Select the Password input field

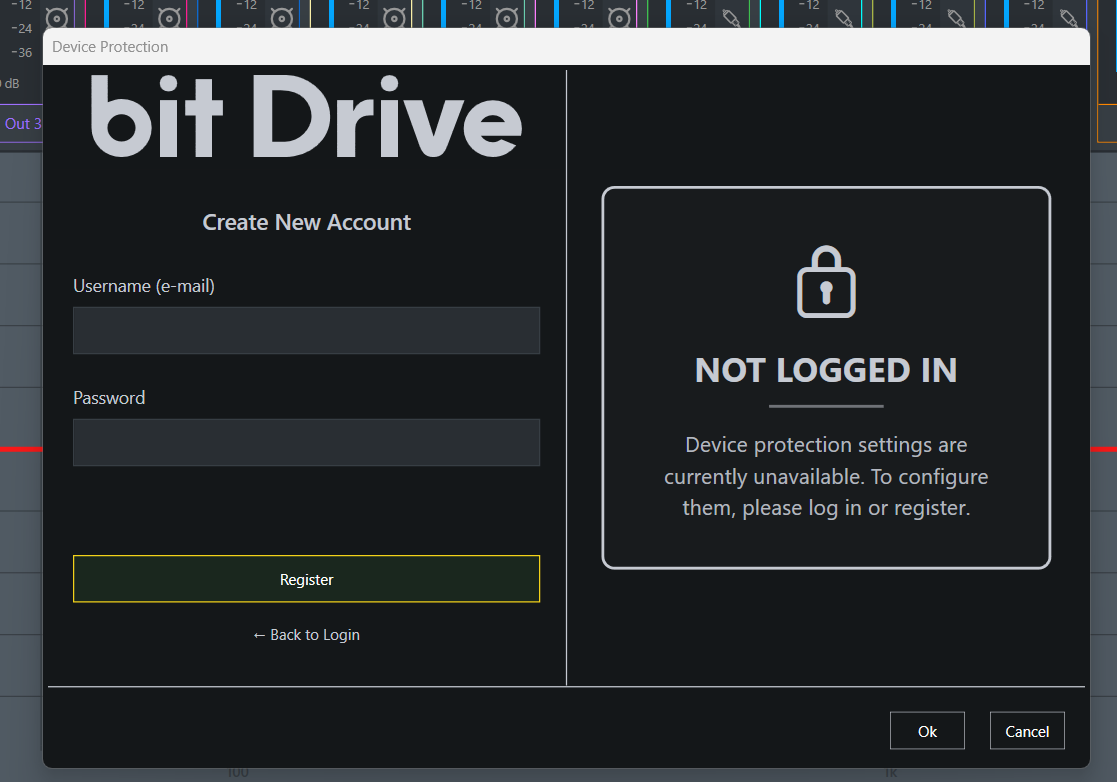(x=306, y=442)
